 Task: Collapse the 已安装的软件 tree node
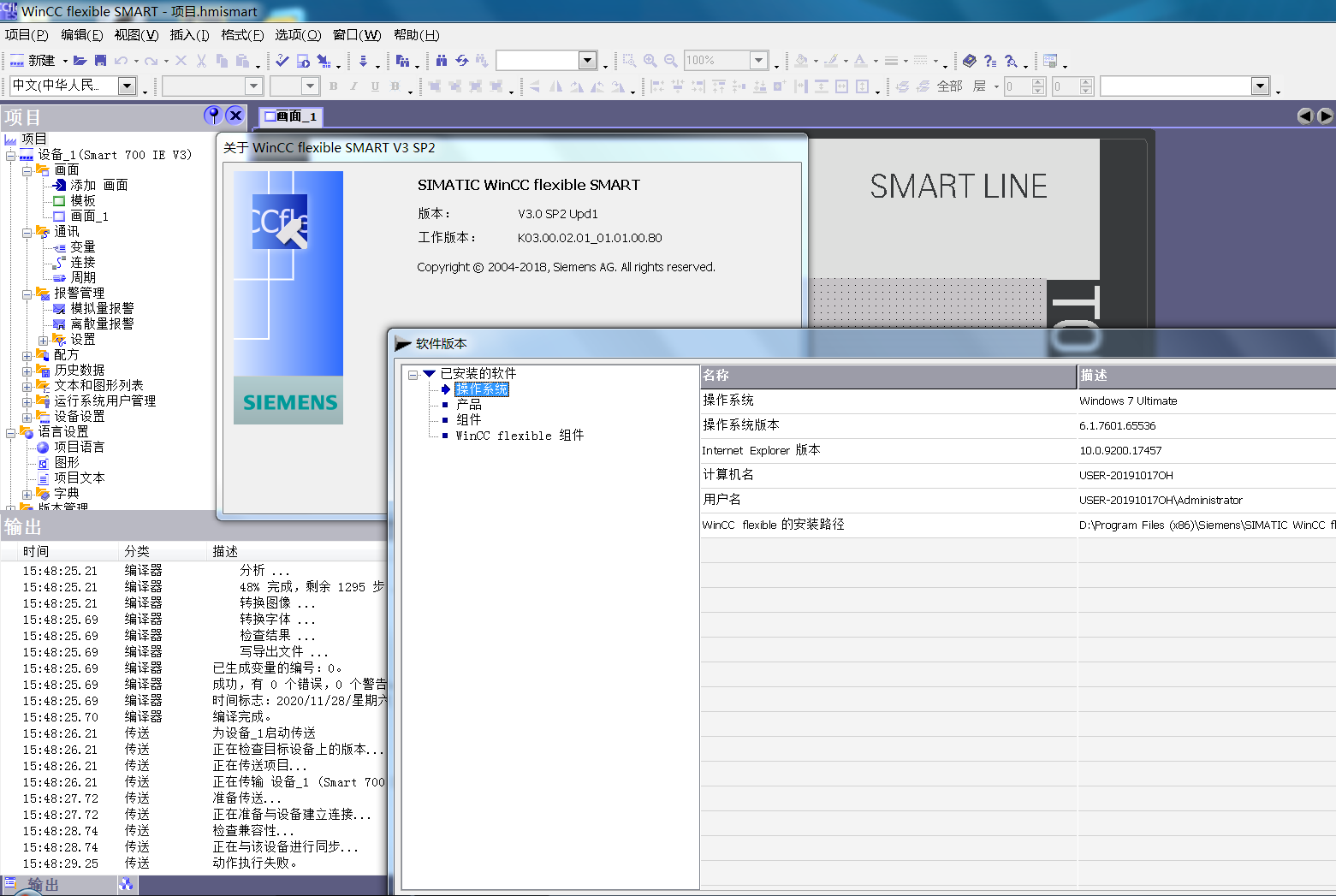[413, 374]
